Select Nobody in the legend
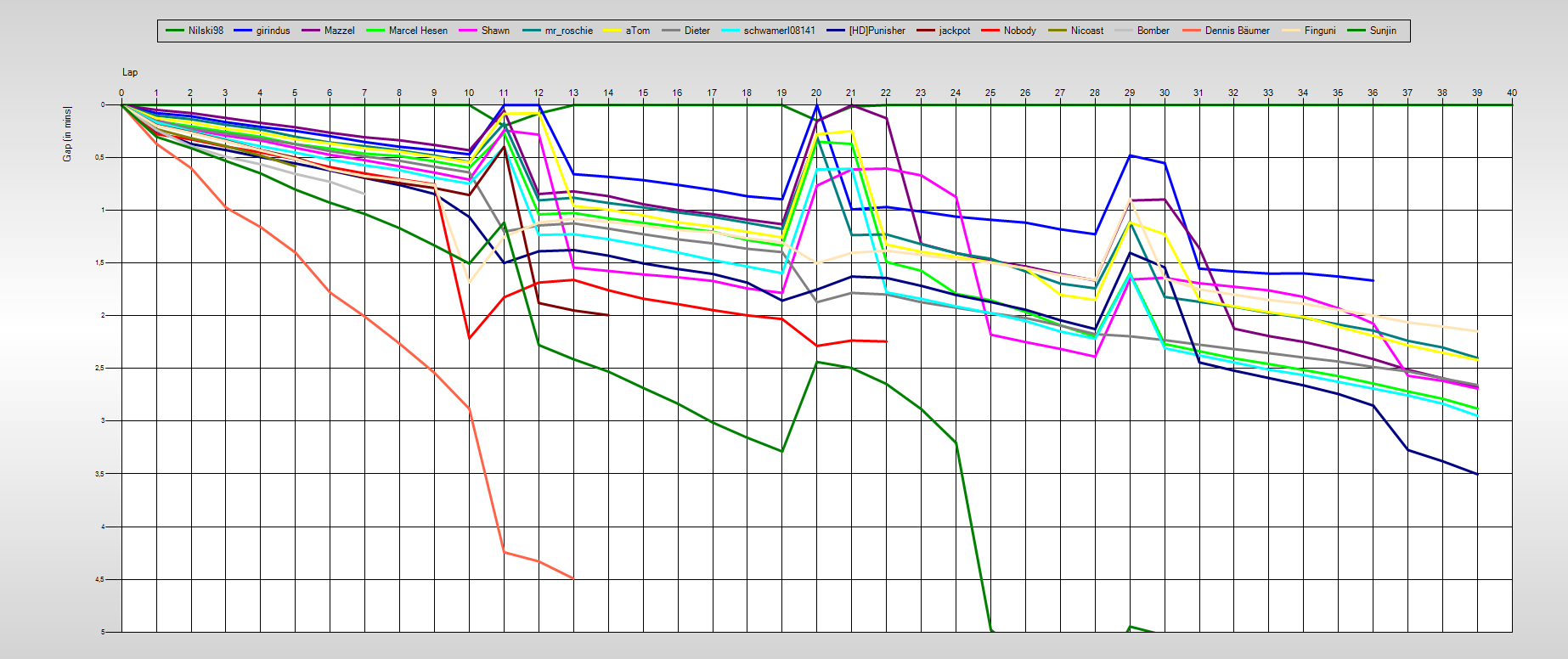 pyautogui.click(x=1019, y=31)
